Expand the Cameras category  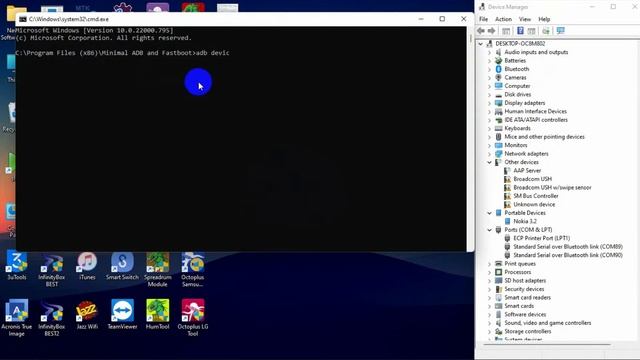(x=489, y=78)
